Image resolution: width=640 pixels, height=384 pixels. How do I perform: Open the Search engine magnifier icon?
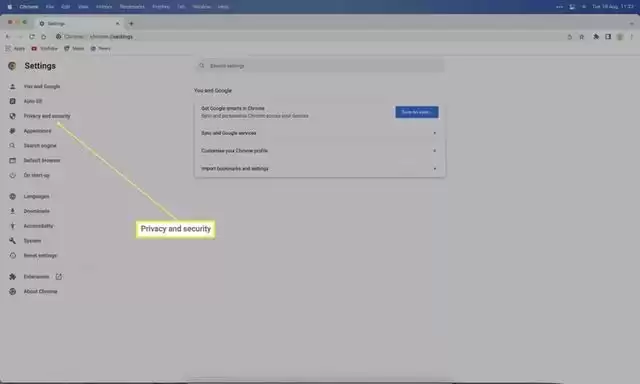click(x=13, y=146)
